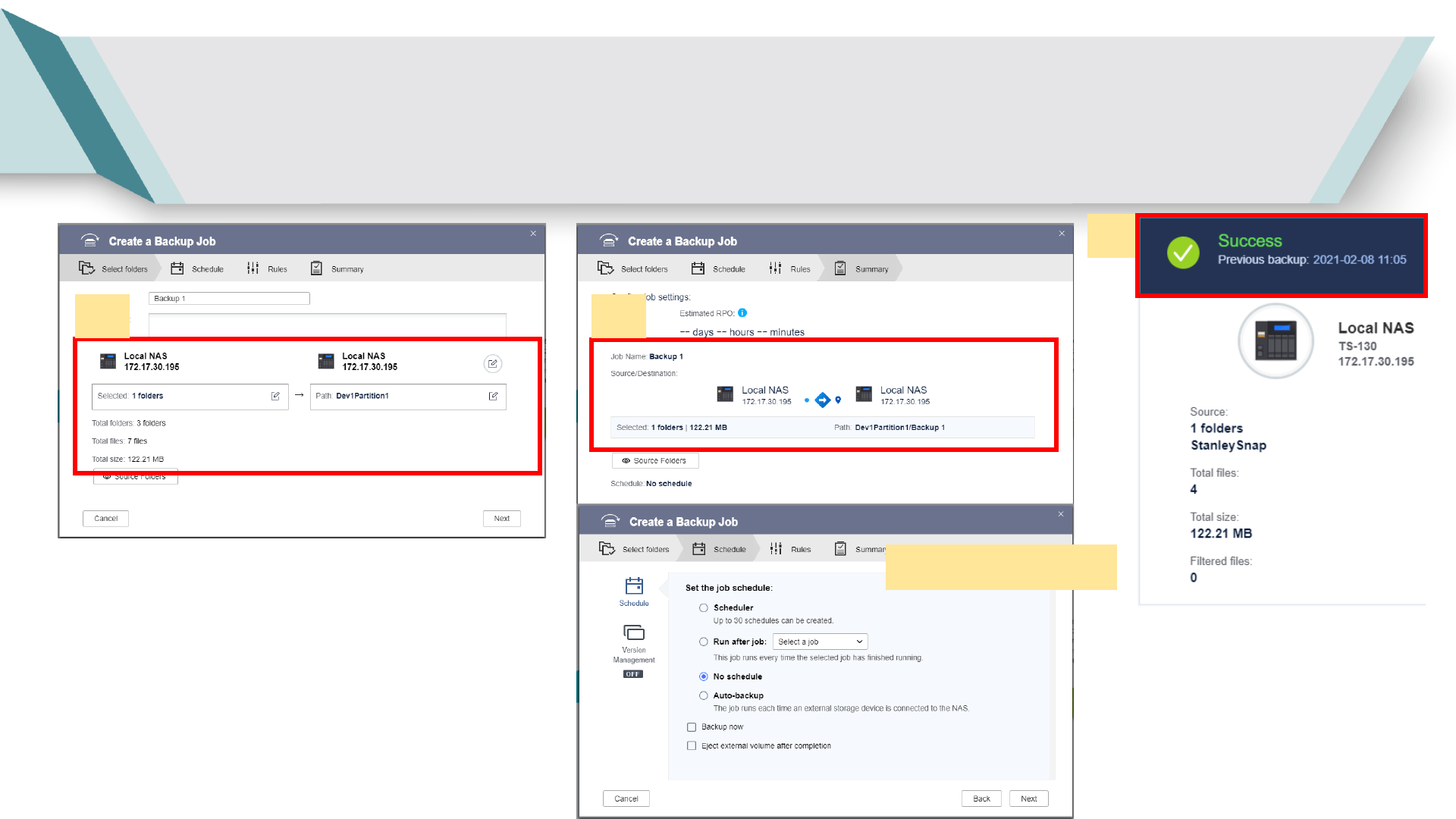Click the edit icon next to destination Local NAS
Screen dimensions: 1456x819
click(493, 364)
